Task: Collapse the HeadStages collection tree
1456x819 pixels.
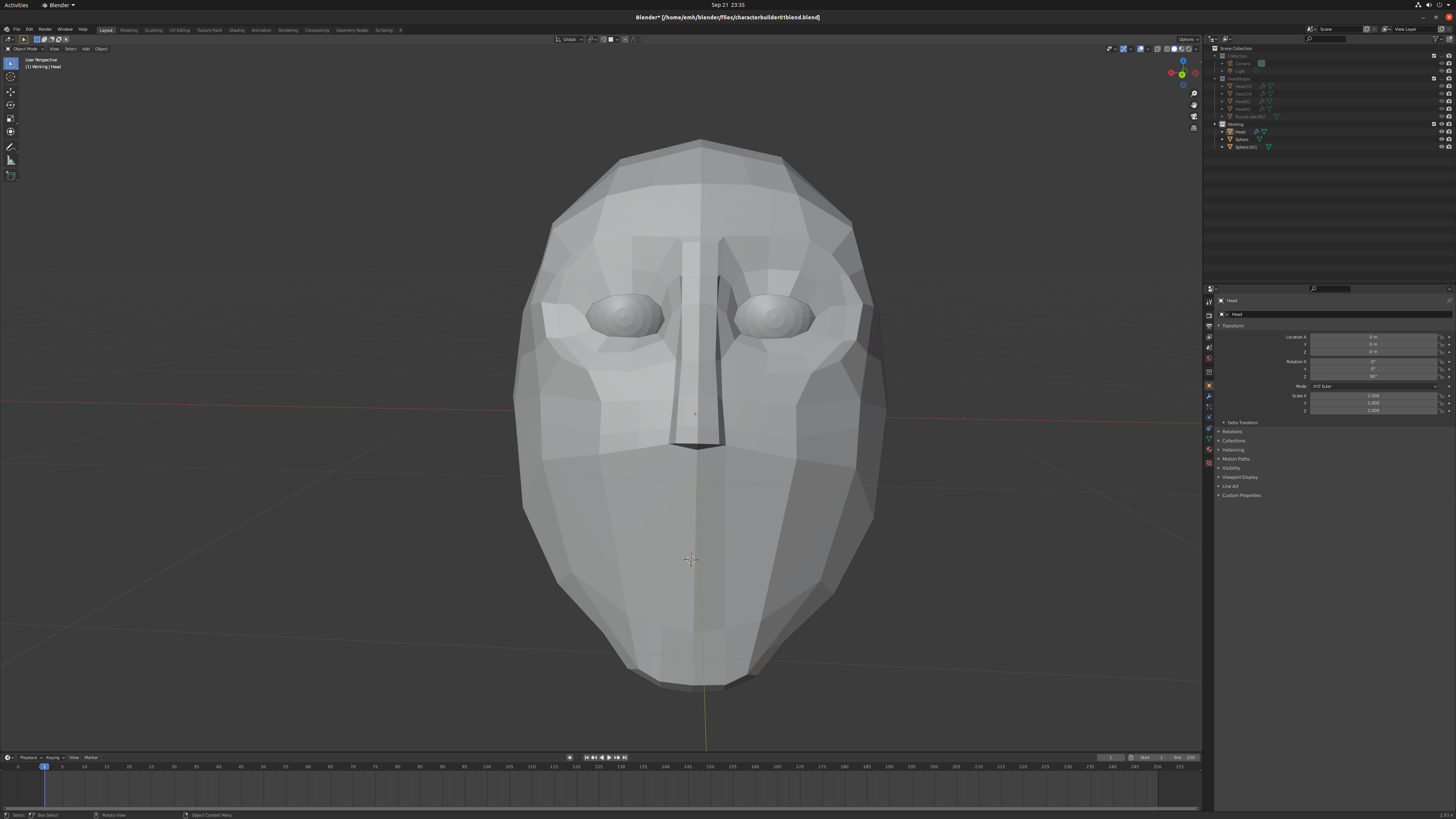Action: pos(1215,79)
